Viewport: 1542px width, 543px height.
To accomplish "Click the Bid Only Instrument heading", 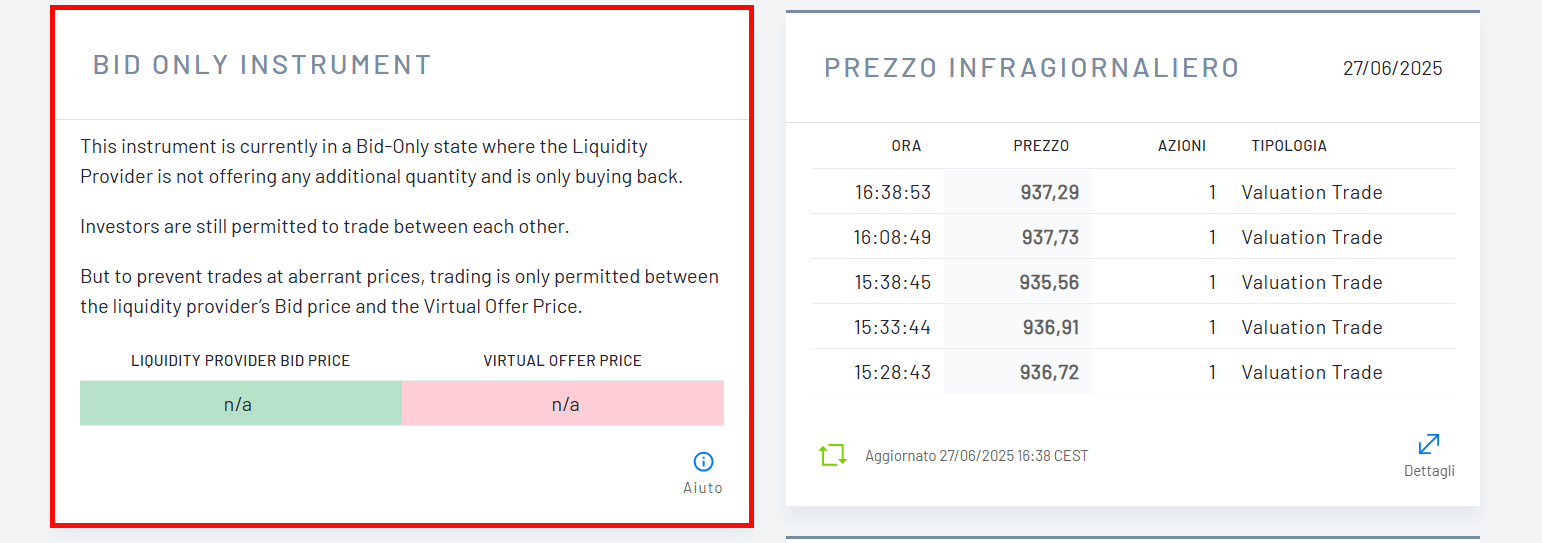I will pos(262,65).
